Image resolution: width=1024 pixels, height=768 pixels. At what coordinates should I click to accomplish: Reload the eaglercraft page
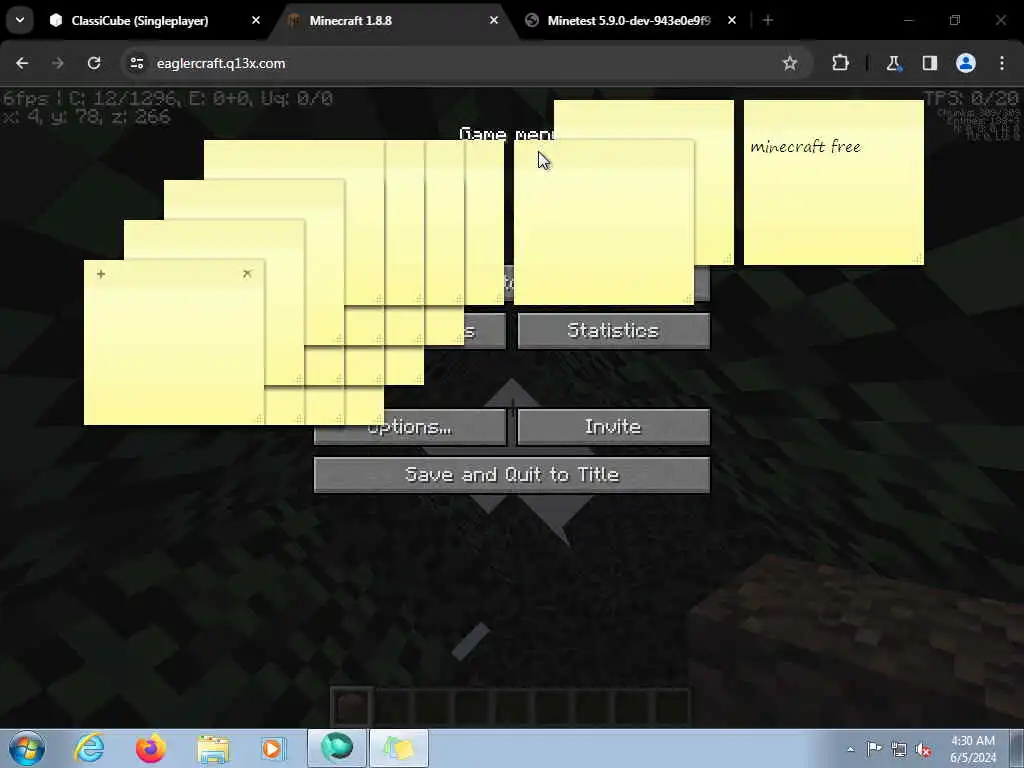[94, 63]
